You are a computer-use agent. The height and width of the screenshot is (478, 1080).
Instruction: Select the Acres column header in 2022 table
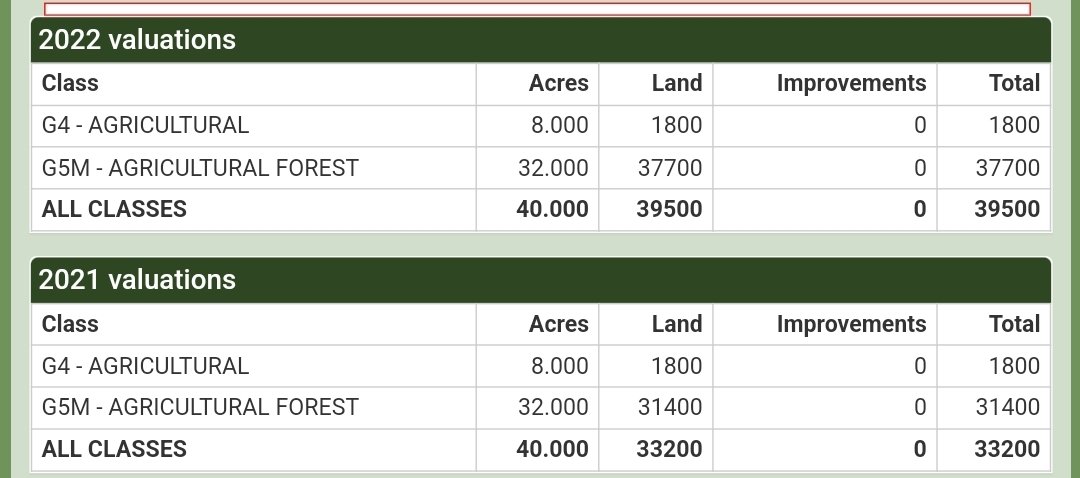(x=558, y=83)
